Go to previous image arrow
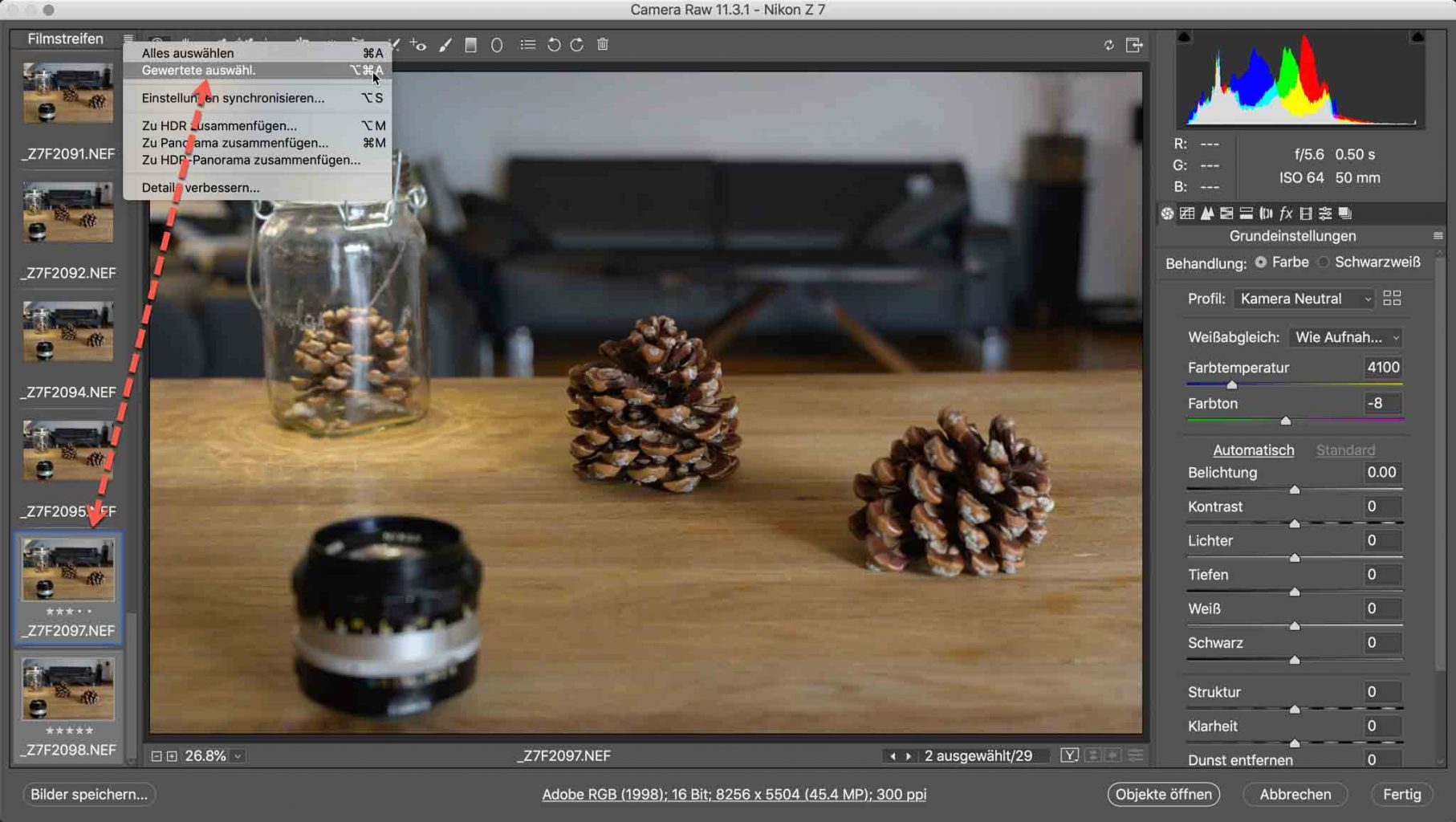Screen dimensions: 1456x822 [892, 756]
